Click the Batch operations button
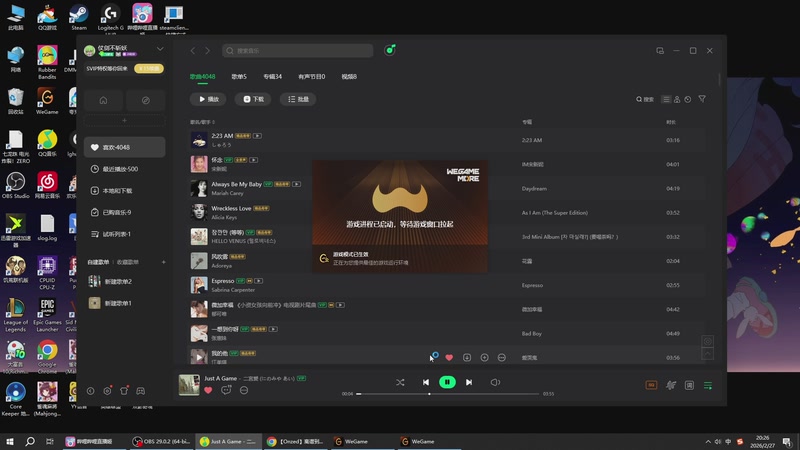The height and width of the screenshot is (450, 800). pyautogui.click(x=298, y=99)
